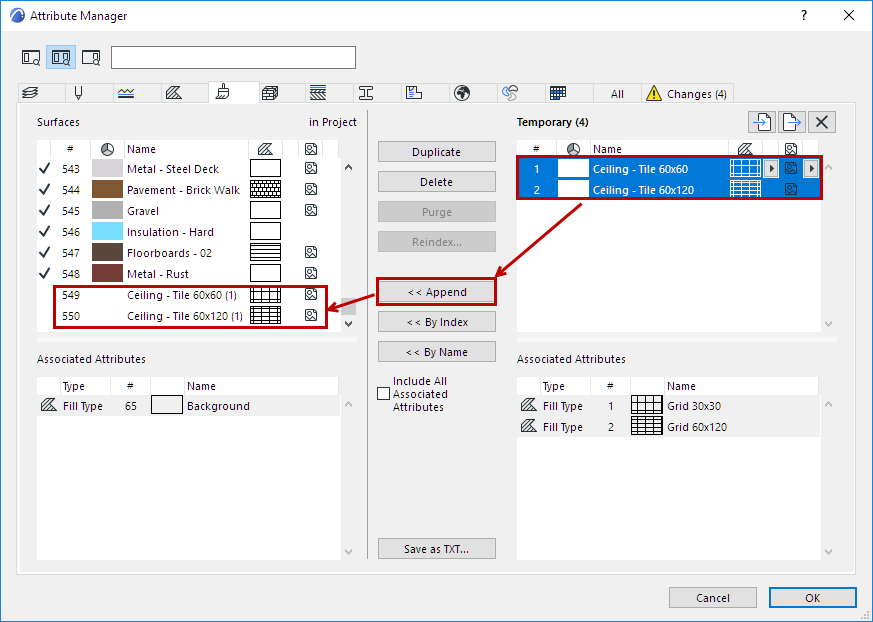Click the attribute search text field

click(x=233, y=57)
